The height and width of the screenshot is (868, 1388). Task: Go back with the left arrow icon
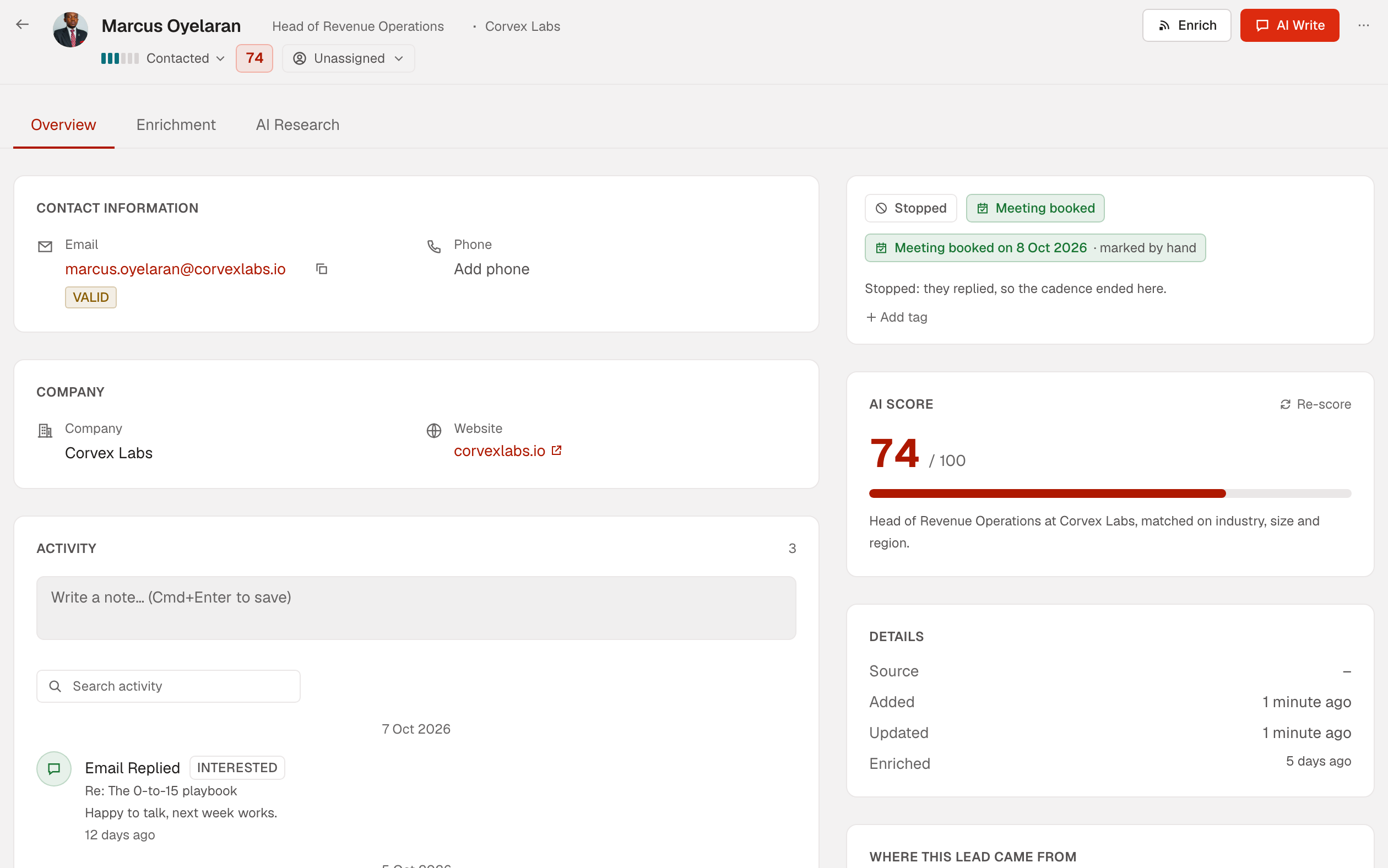(23, 24)
